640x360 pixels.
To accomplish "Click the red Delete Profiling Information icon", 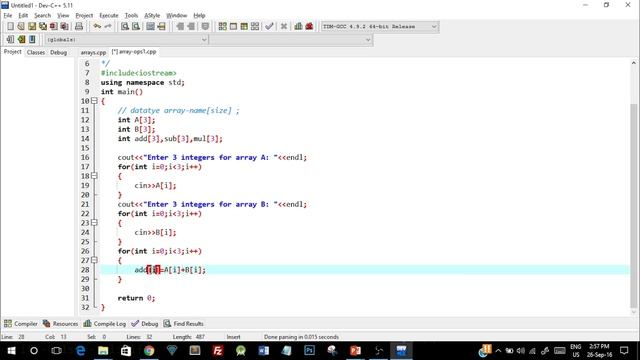I will click(309, 27).
